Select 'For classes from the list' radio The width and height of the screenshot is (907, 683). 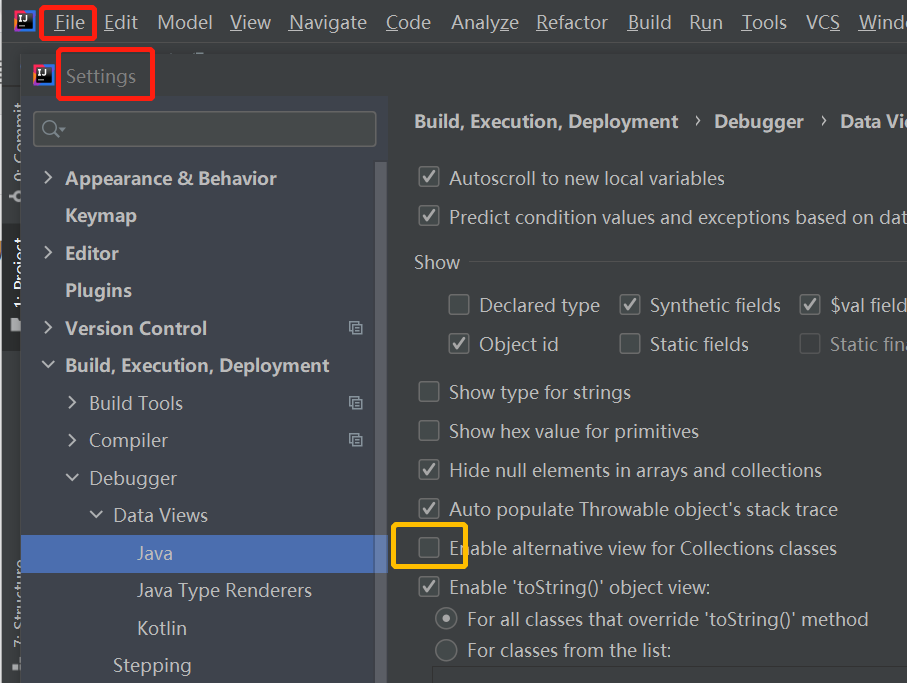click(x=447, y=650)
